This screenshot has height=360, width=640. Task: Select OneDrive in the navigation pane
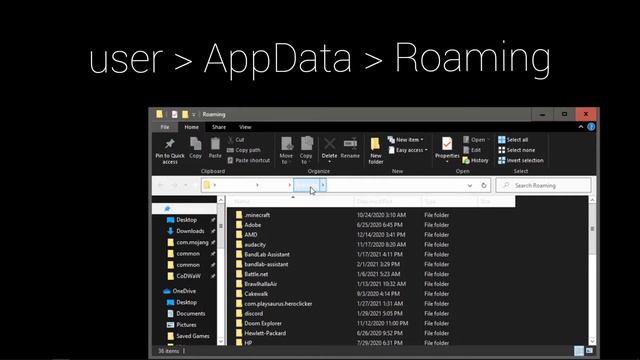[x=180, y=291]
